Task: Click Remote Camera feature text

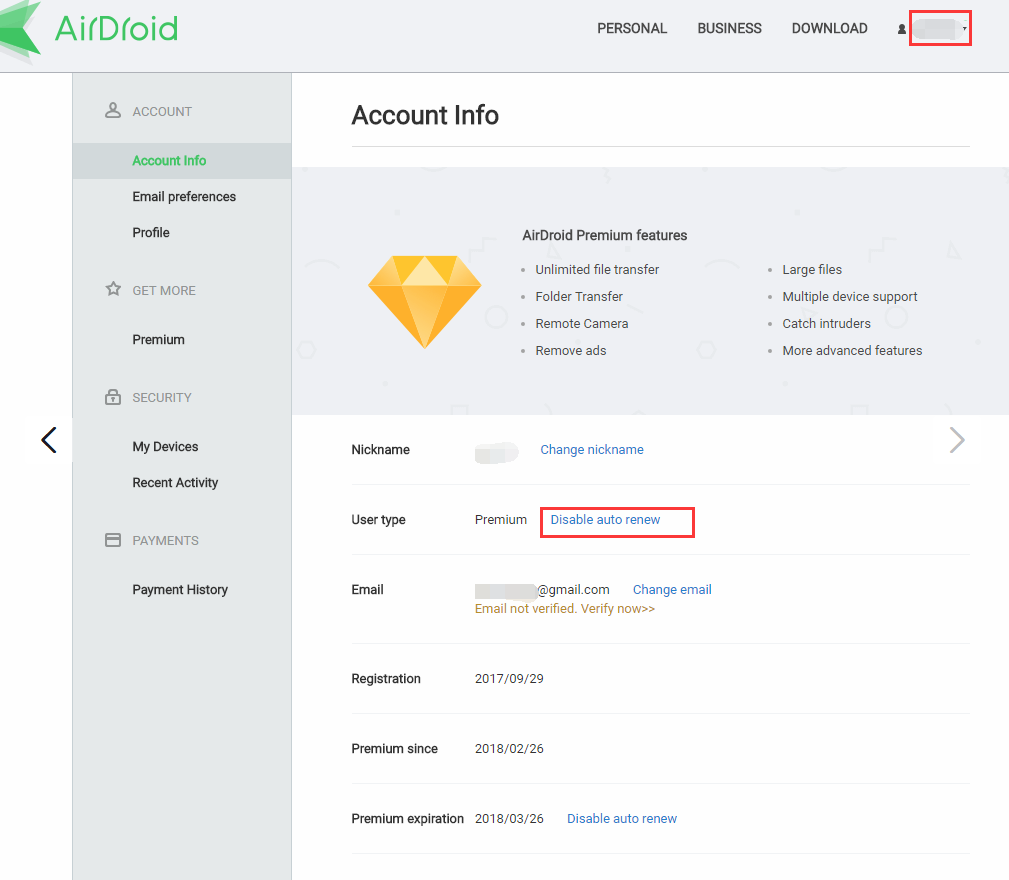Action: 582,323
